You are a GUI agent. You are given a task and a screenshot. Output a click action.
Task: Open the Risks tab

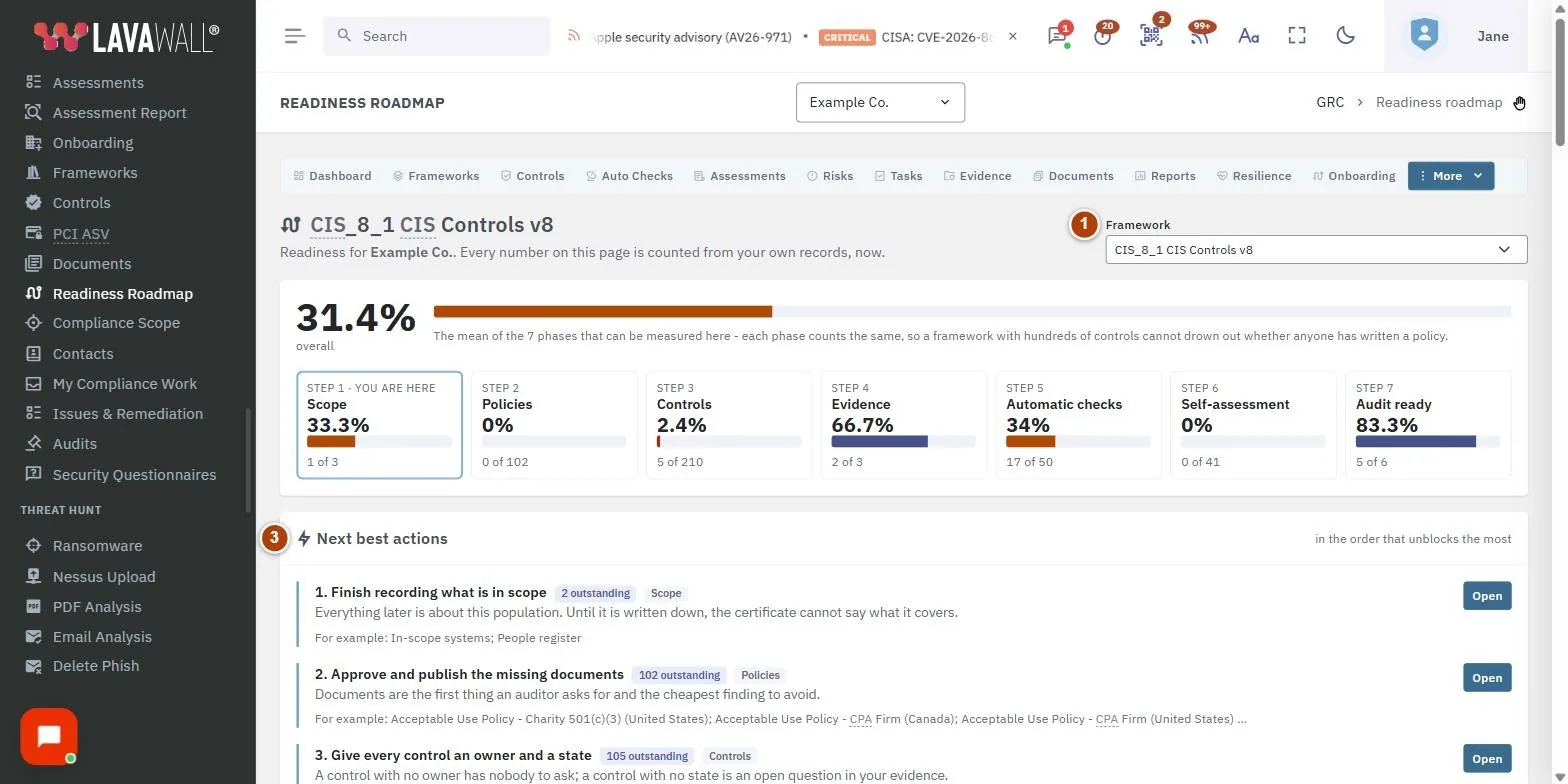[830, 176]
